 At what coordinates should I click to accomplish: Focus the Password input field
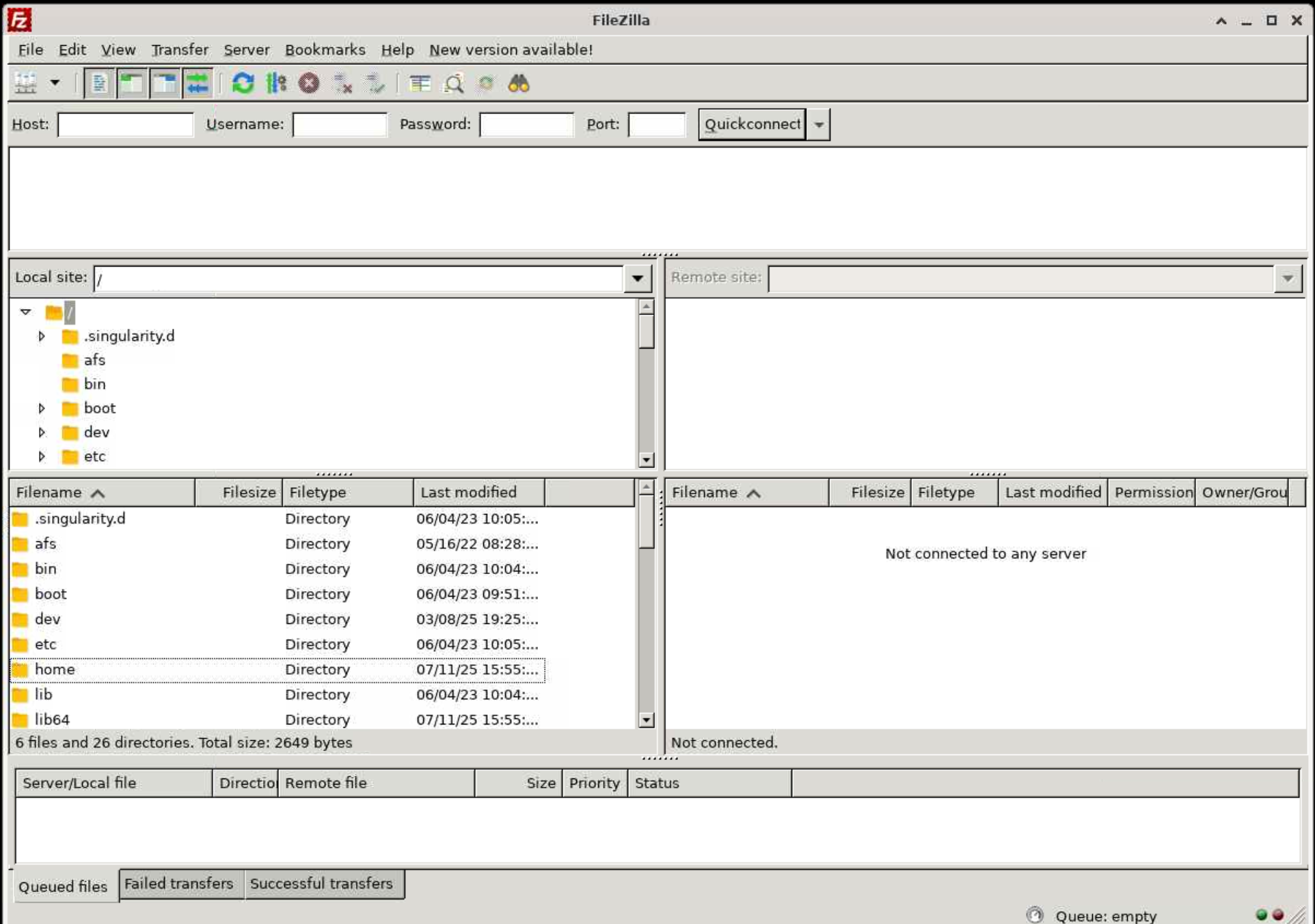(526, 124)
